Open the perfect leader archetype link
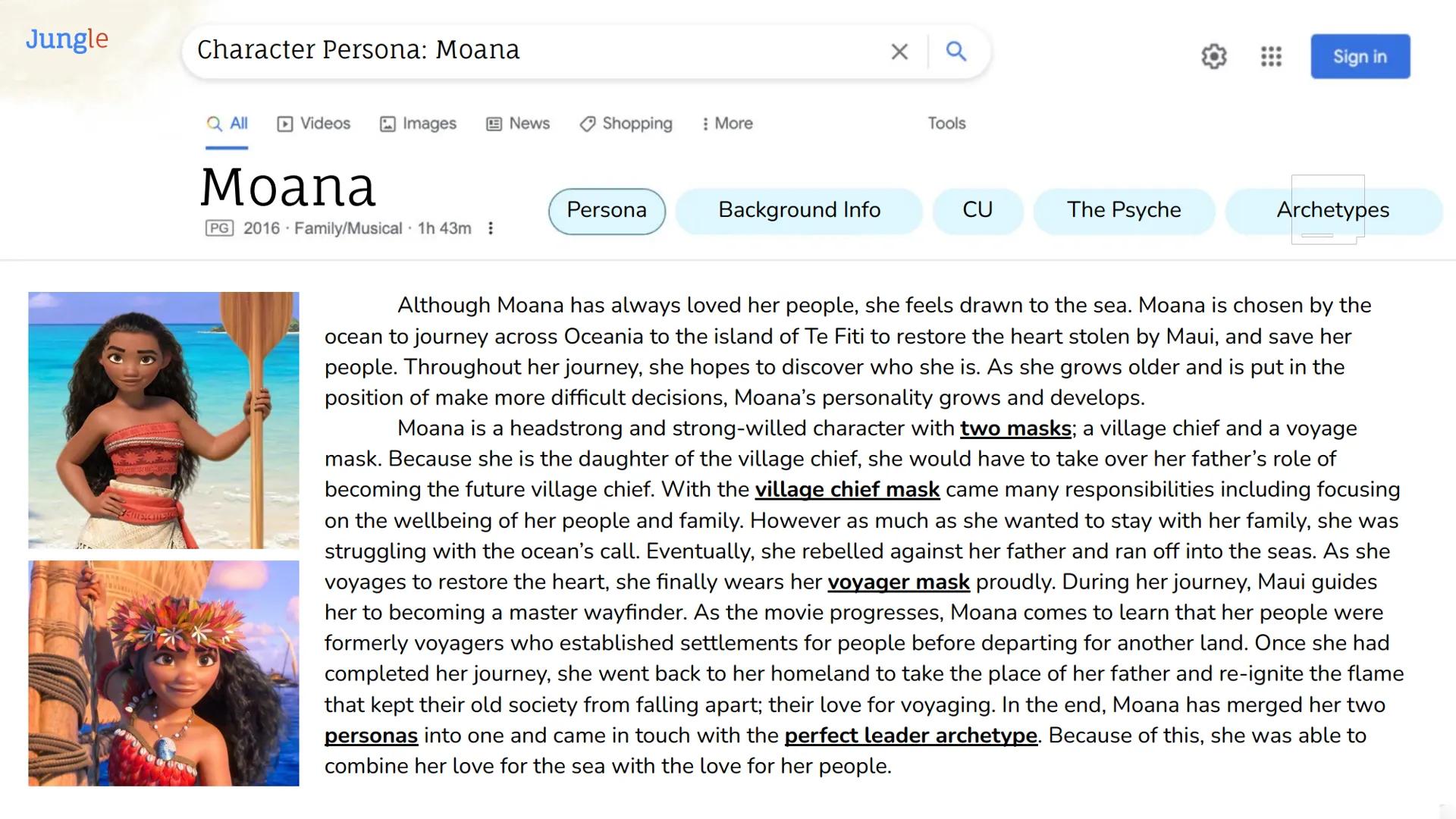Screen dimensions: 1456x819 coord(911,735)
